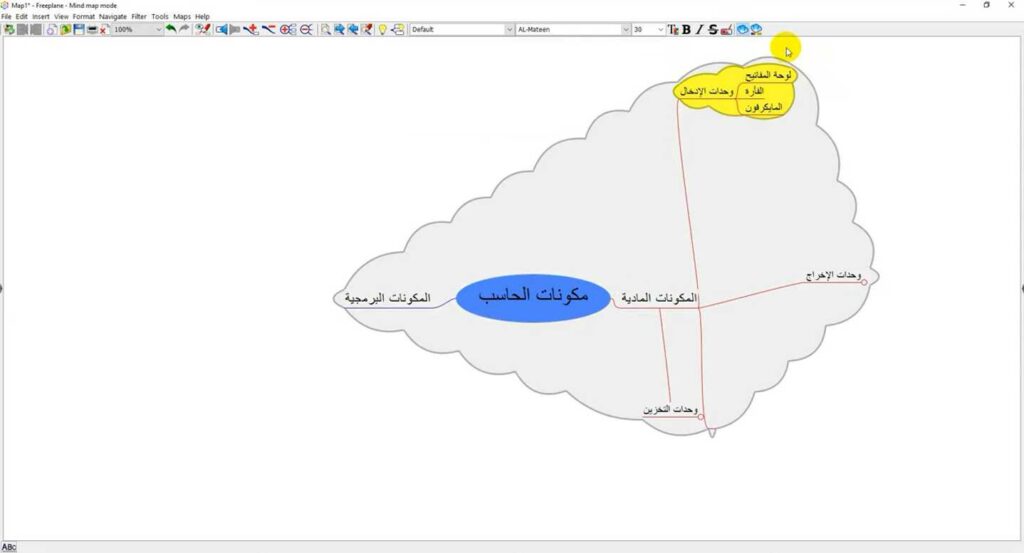This screenshot has height=553, width=1024.
Task: Click the eye and brush icon
Action: 203,29
